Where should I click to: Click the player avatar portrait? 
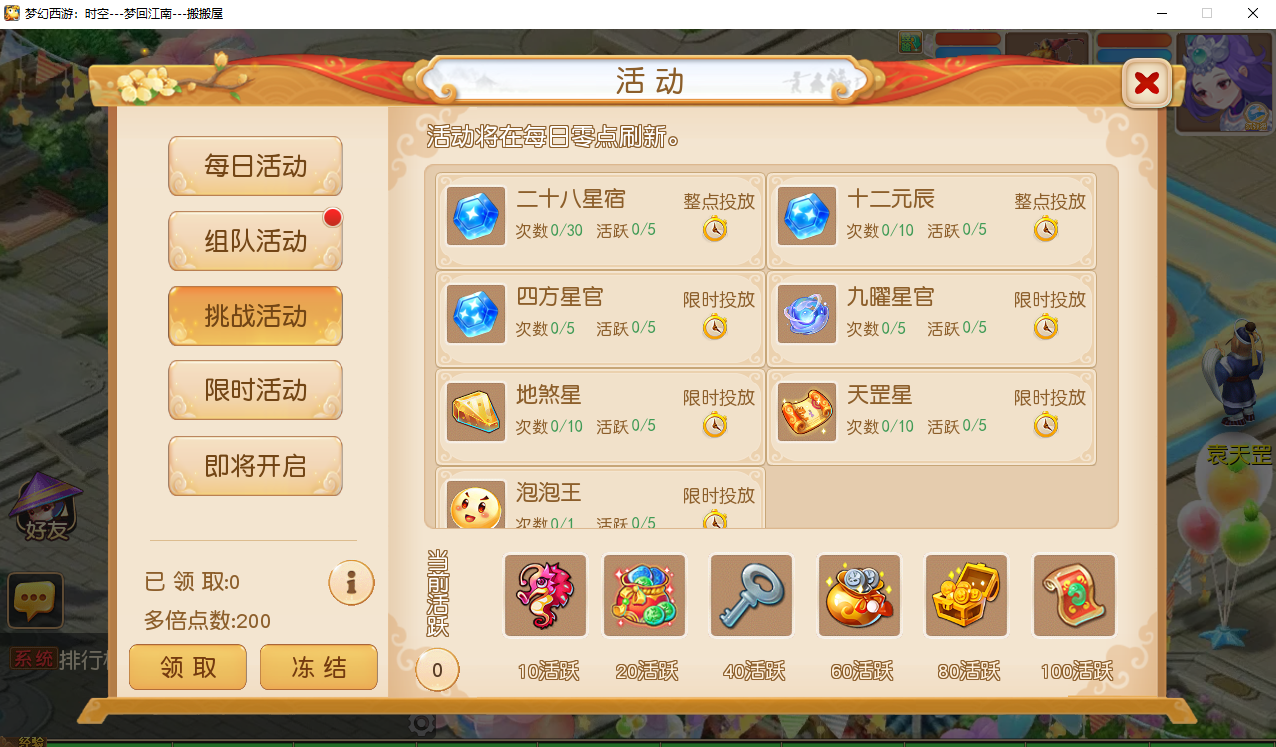click(1225, 82)
